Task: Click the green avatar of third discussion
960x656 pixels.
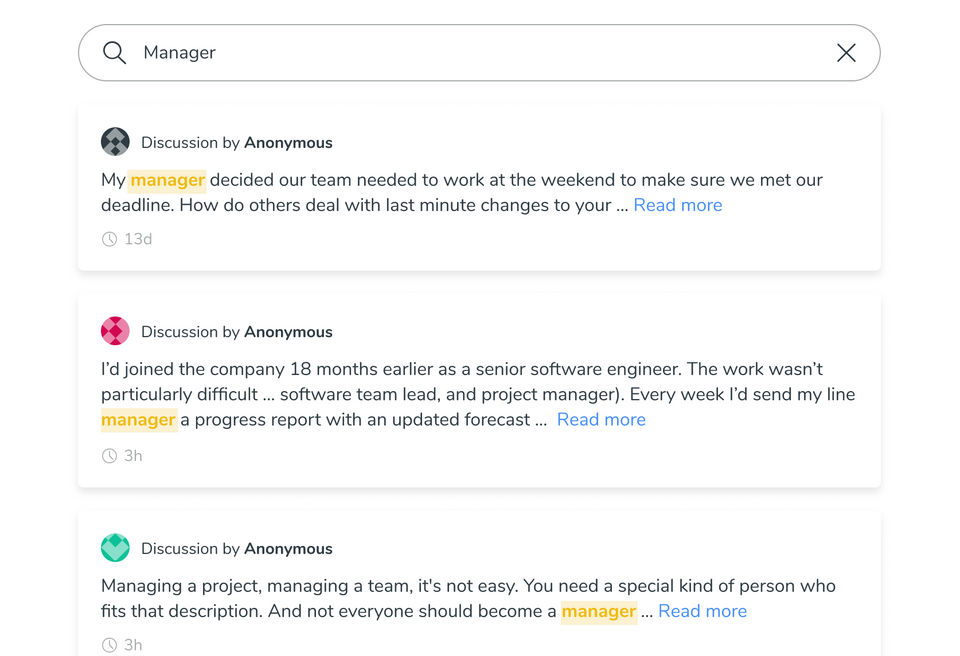Action: click(x=115, y=548)
